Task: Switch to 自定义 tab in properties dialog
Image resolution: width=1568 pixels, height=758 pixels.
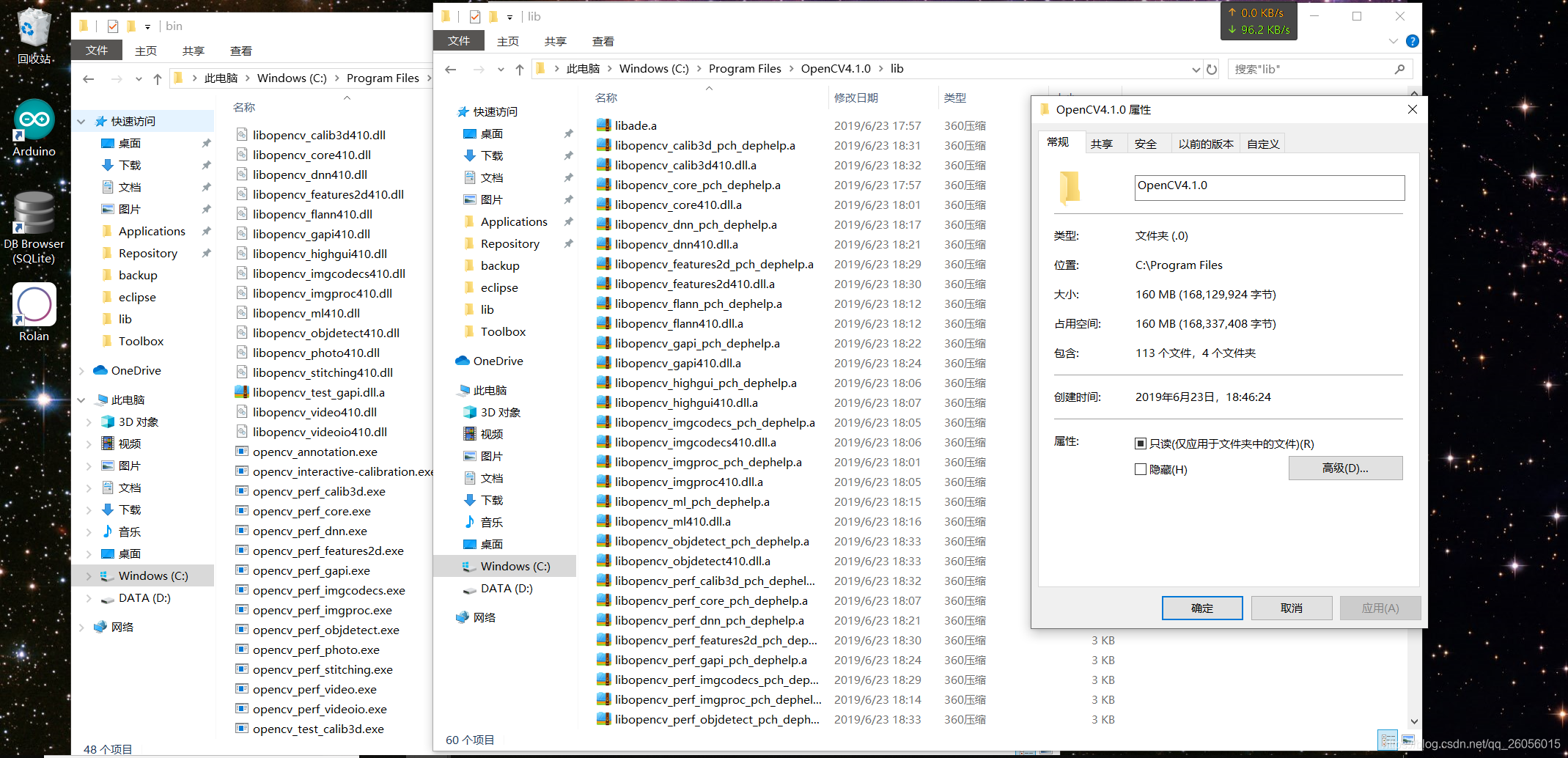Action: click(1262, 144)
